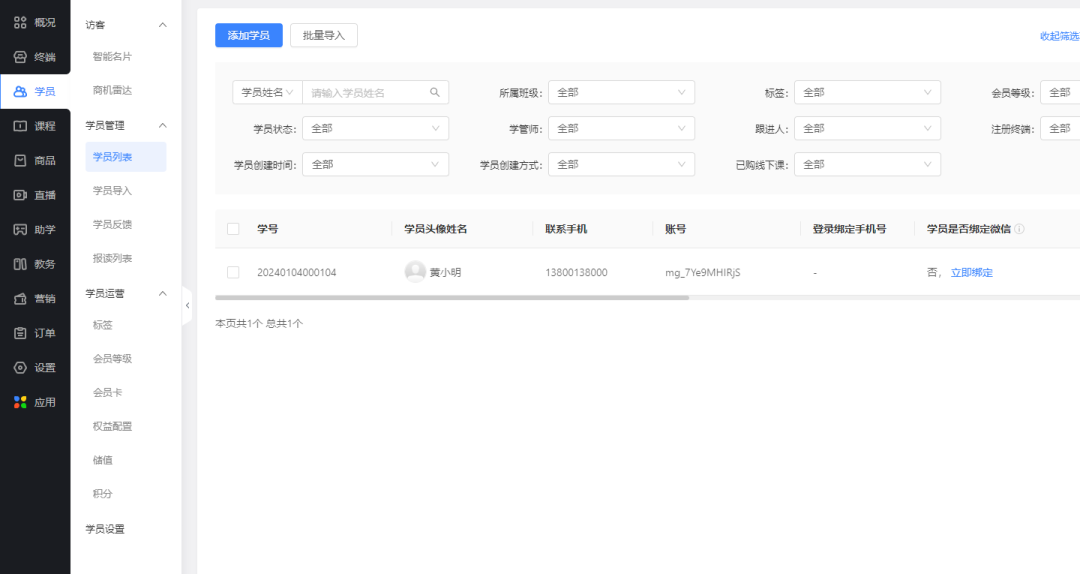Click the 立即绑定 link
1080x574 pixels.
point(972,273)
